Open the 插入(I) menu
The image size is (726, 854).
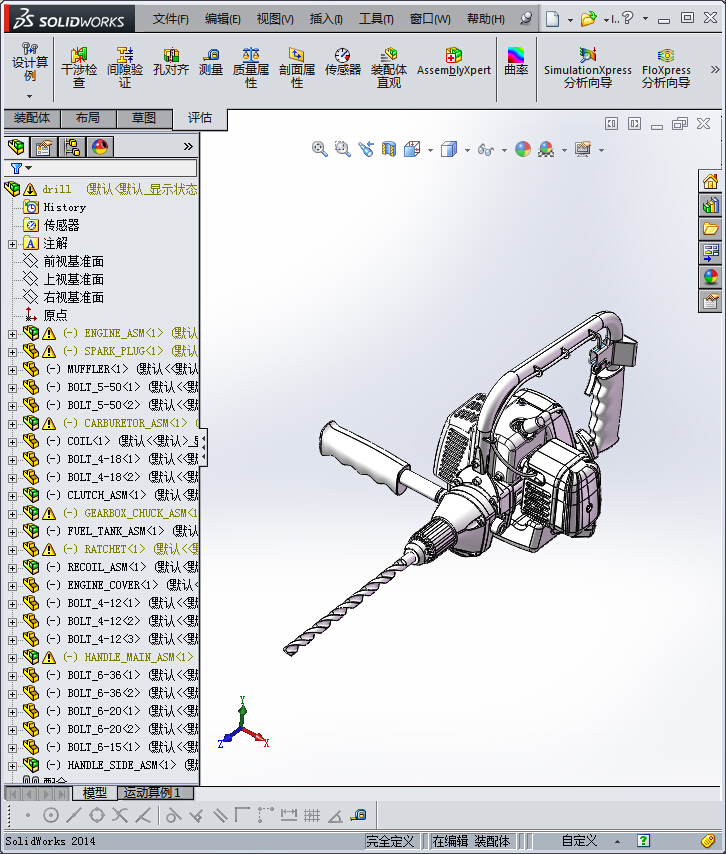(x=326, y=19)
